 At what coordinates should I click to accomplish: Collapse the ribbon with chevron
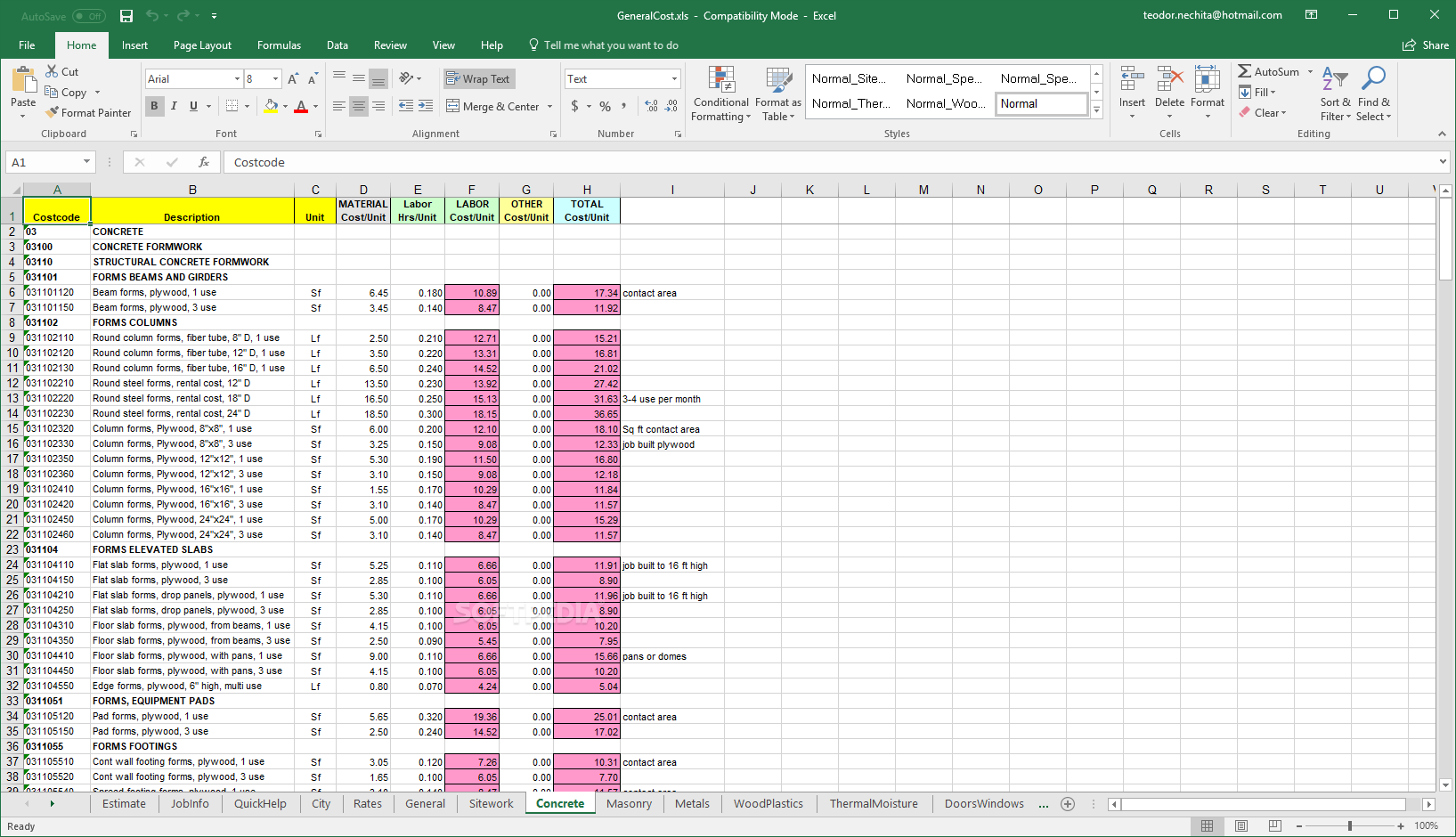pyautogui.click(x=1442, y=134)
